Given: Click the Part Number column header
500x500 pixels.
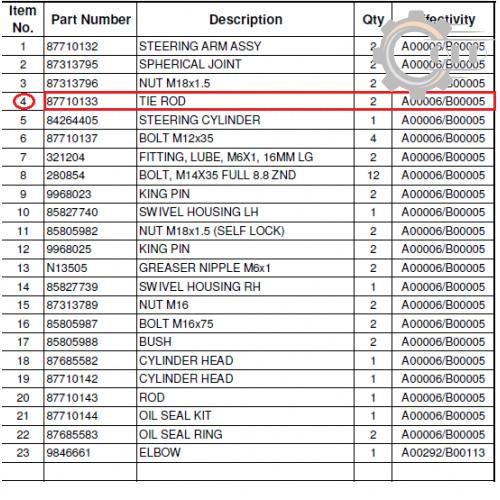Looking at the screenshot, I should [x=91, y=20].
